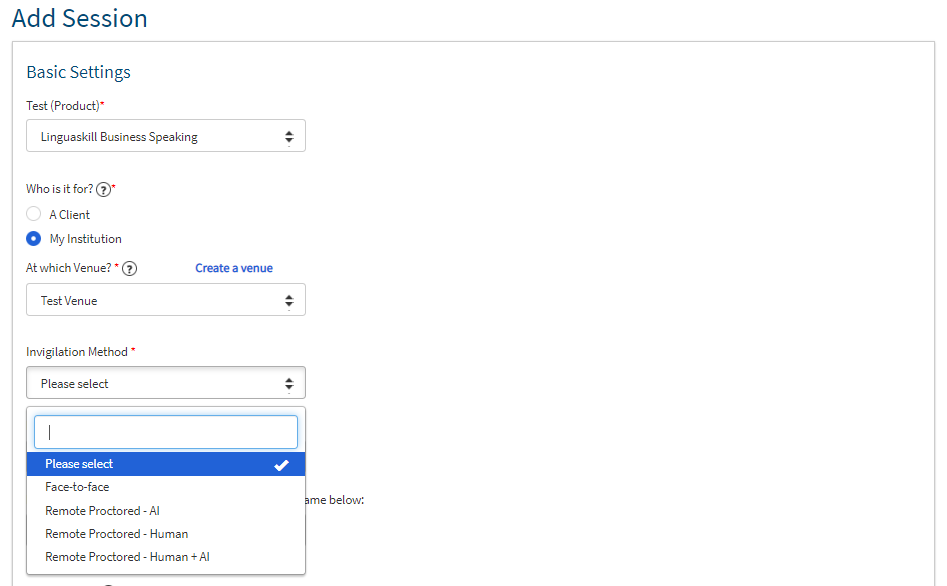Select the A Client radio button

click(34, 214)
